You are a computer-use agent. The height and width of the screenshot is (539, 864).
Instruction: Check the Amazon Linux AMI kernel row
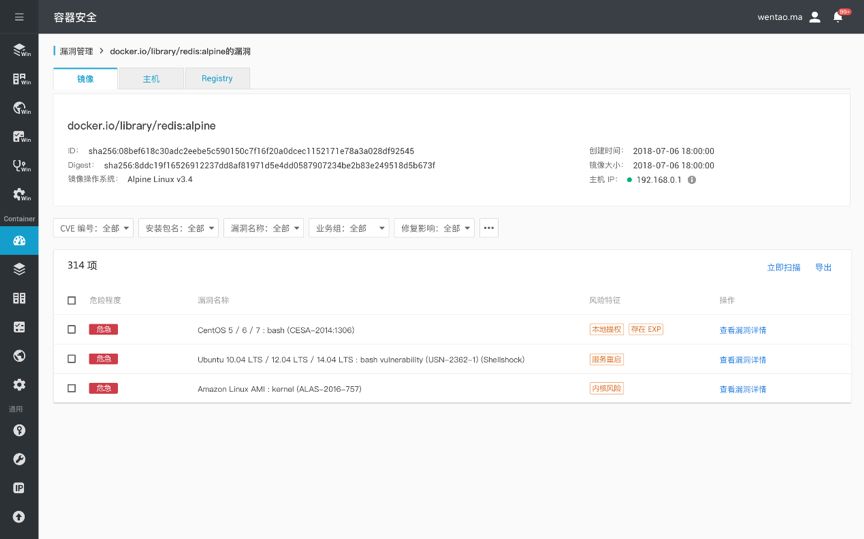tap(72, 388)
